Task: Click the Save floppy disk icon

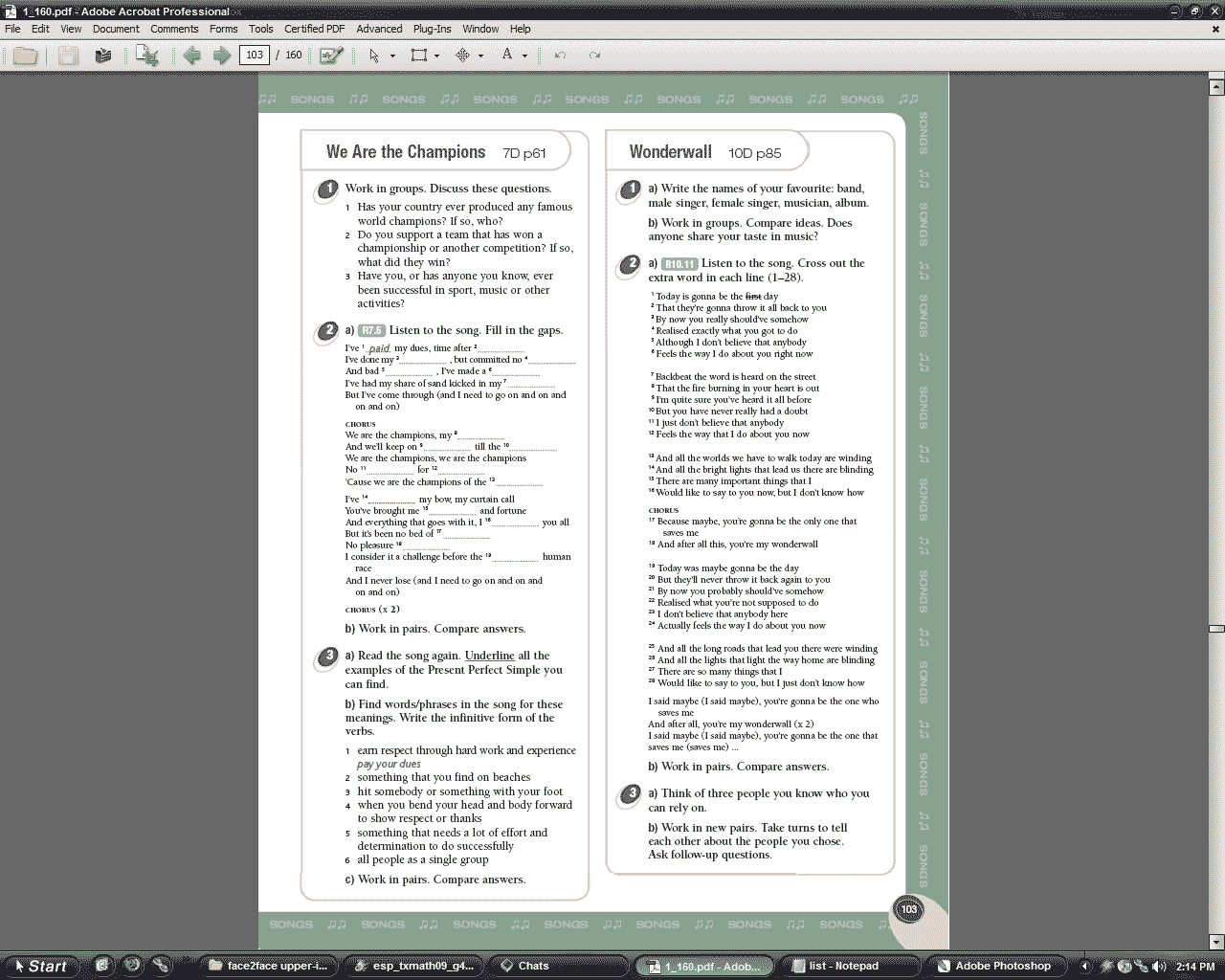Action: tap(68, 56)
